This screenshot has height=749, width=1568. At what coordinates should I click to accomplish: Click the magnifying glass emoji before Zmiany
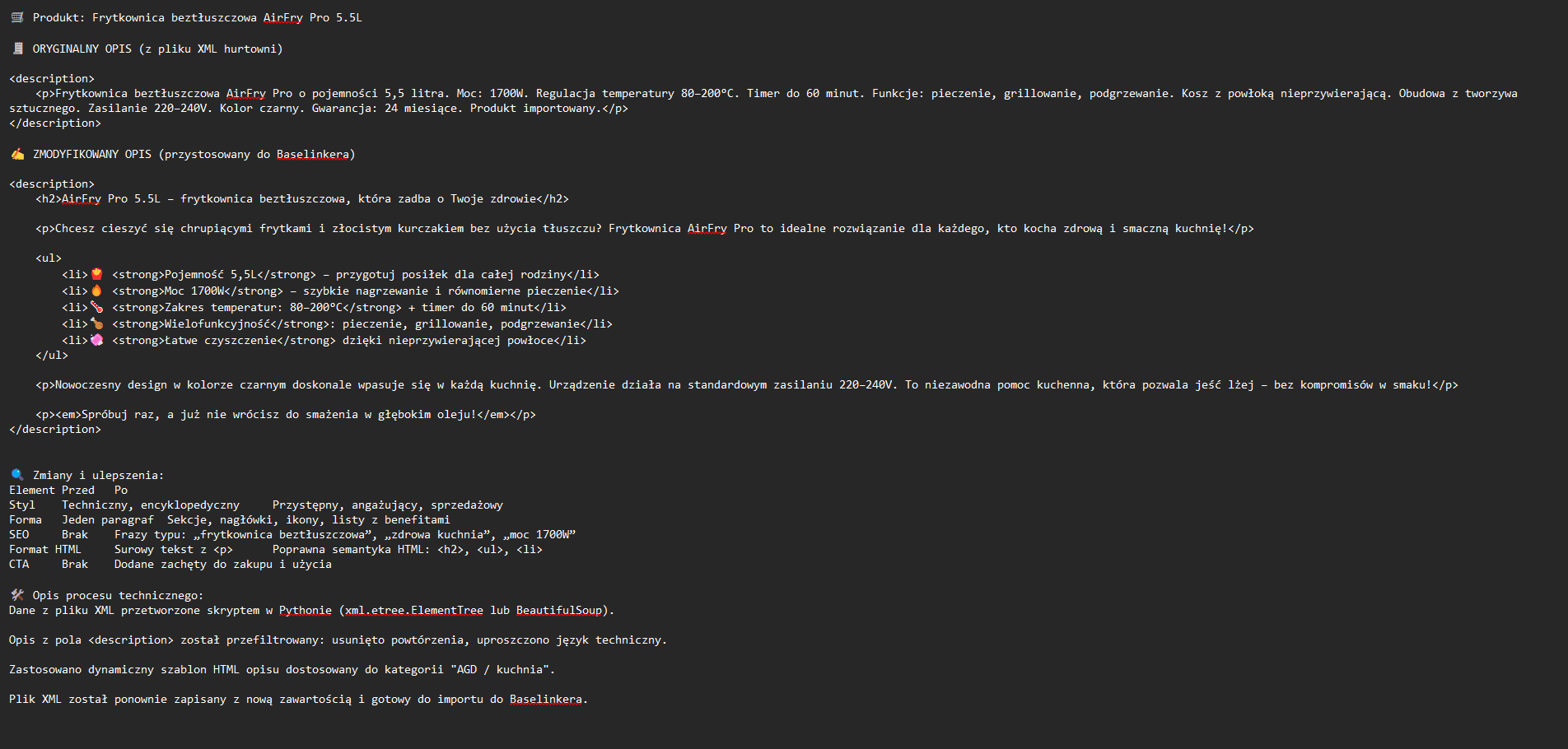click(x=17, y=475)
